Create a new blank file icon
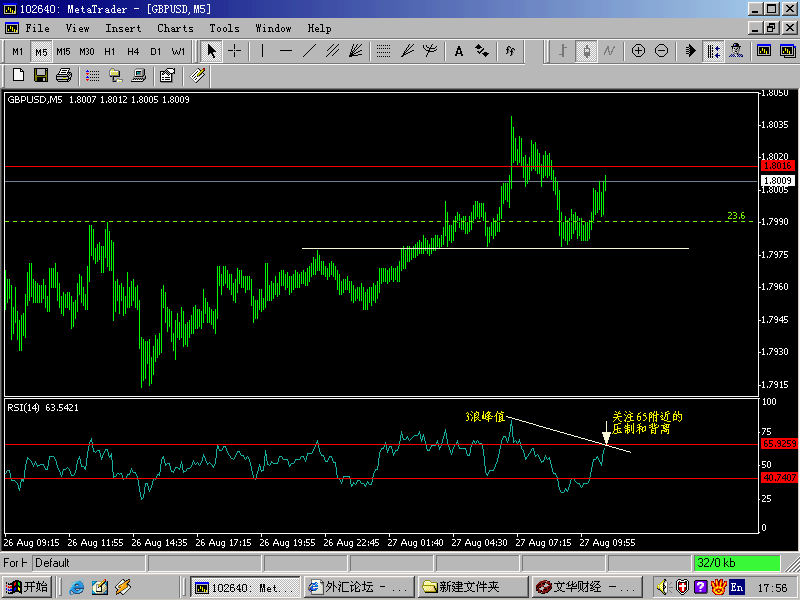Image resolution: width=800 pixels, height=600 pixels. pos(18,76)
